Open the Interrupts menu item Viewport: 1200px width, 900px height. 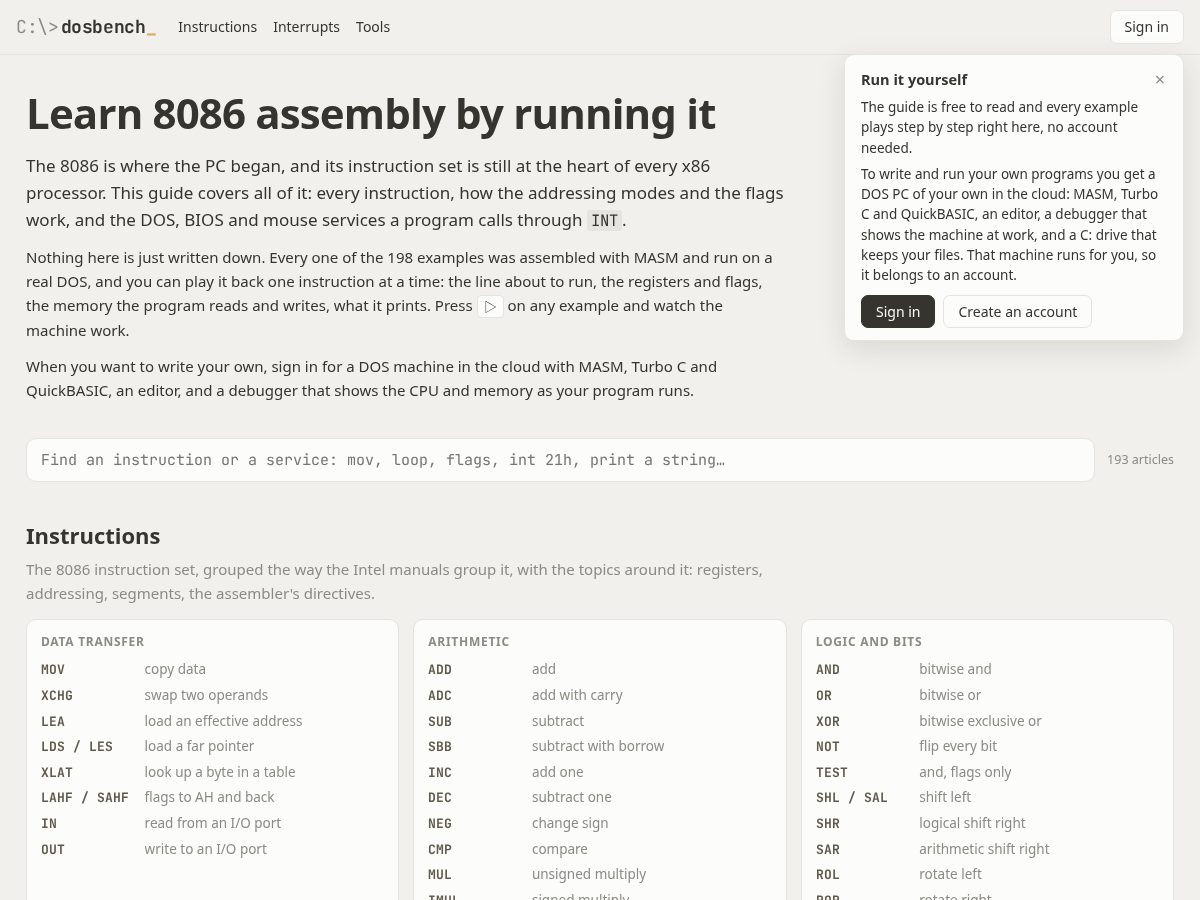click(x=306, y=27)
